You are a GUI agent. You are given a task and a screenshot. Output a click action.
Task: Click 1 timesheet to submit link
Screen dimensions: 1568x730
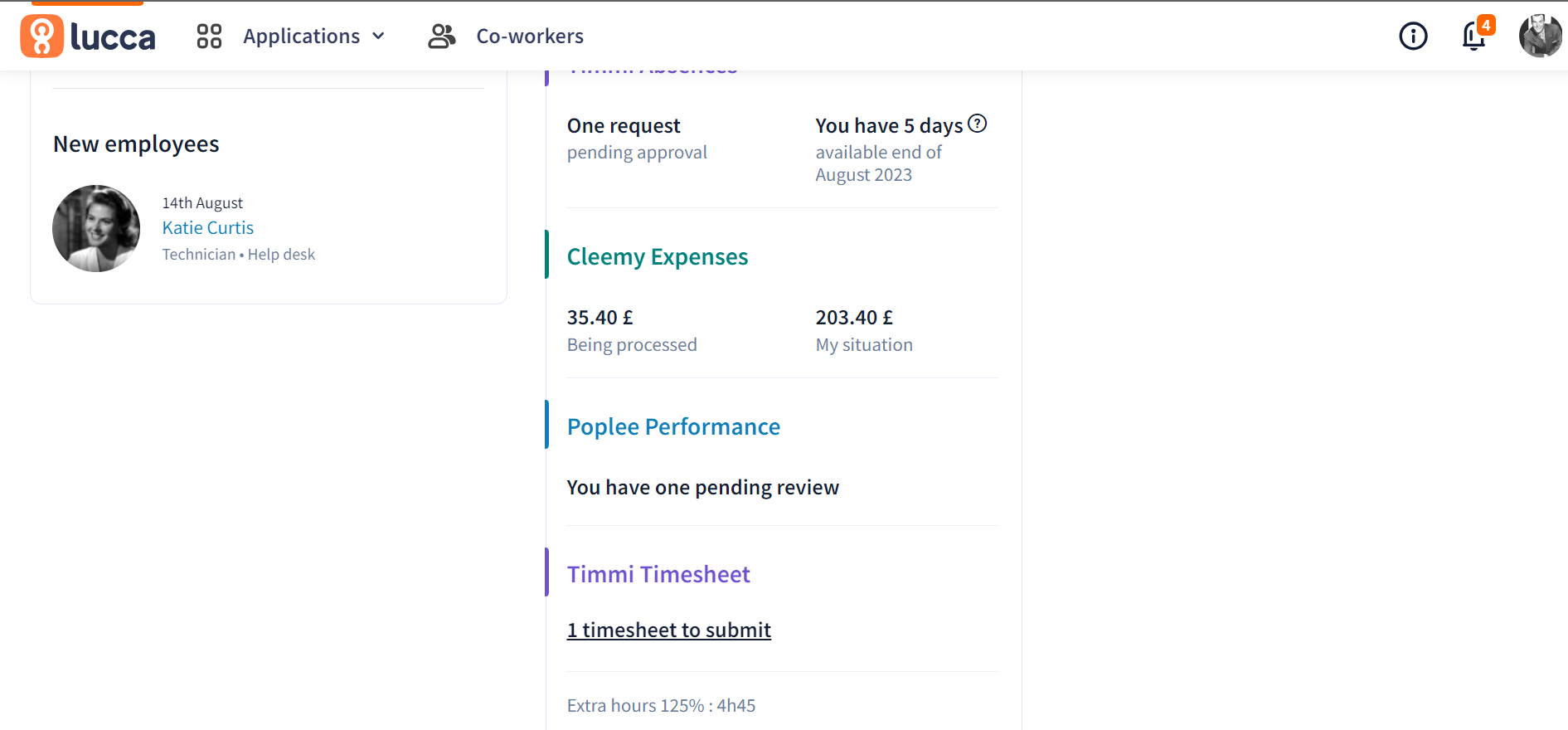668,630
